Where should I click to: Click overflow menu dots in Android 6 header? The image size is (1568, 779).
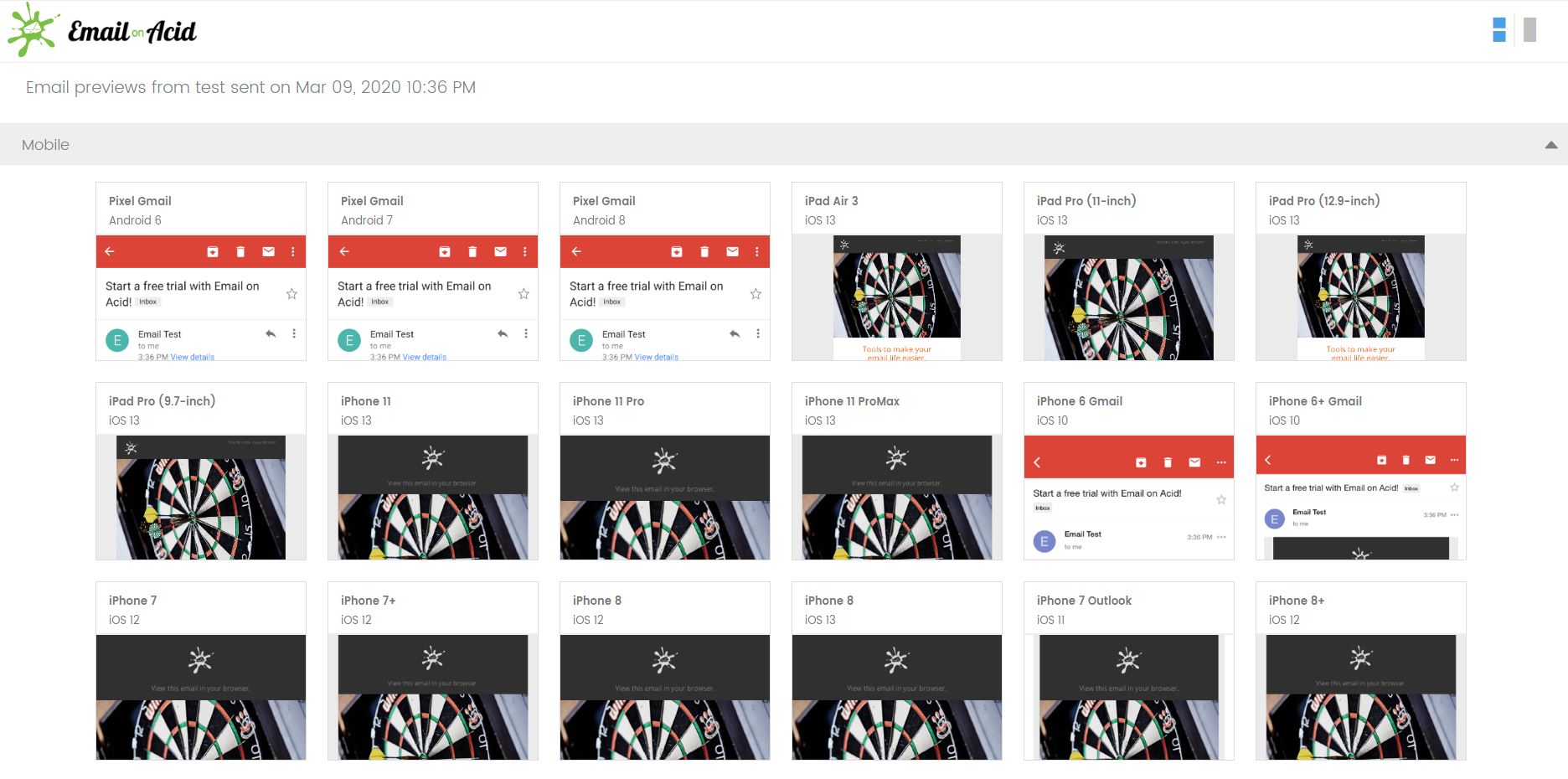coord(292,251)
